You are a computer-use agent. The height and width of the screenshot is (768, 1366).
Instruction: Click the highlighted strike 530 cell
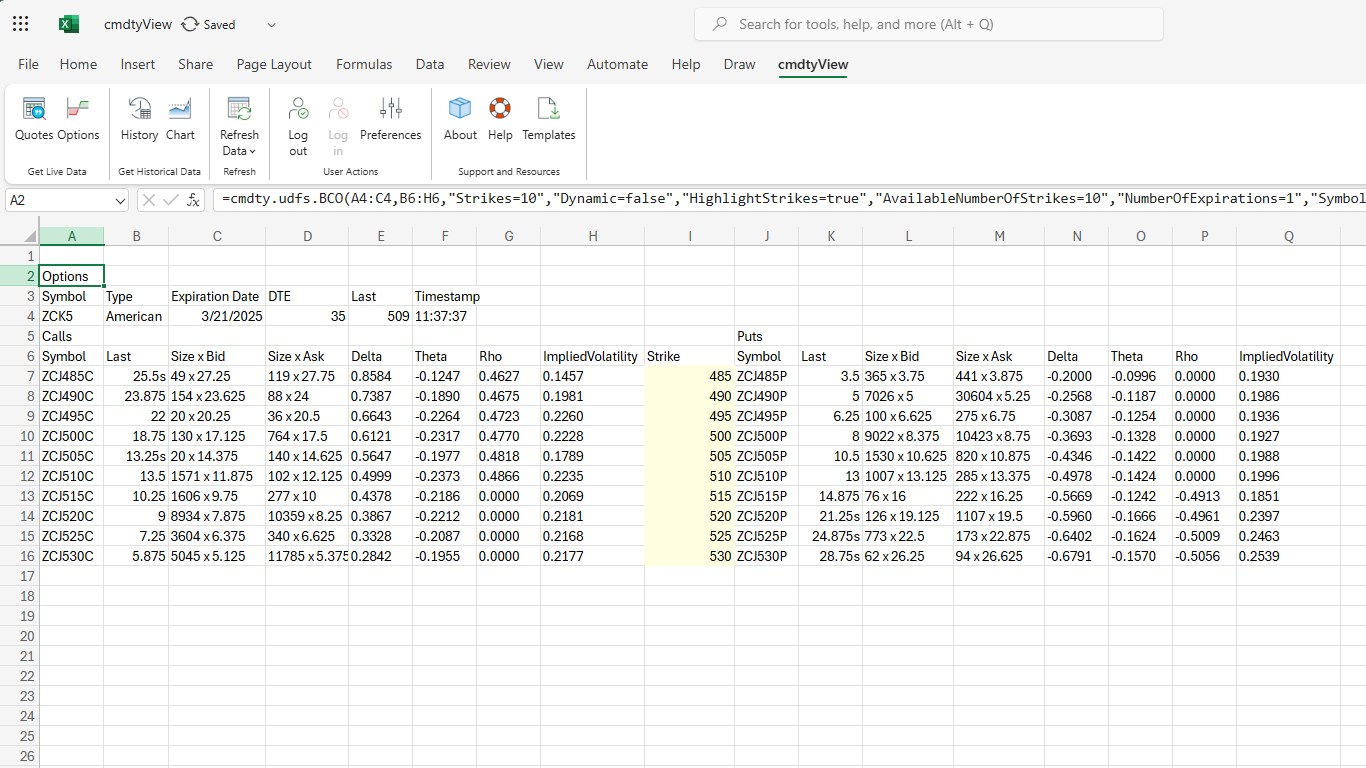[689, 556]
